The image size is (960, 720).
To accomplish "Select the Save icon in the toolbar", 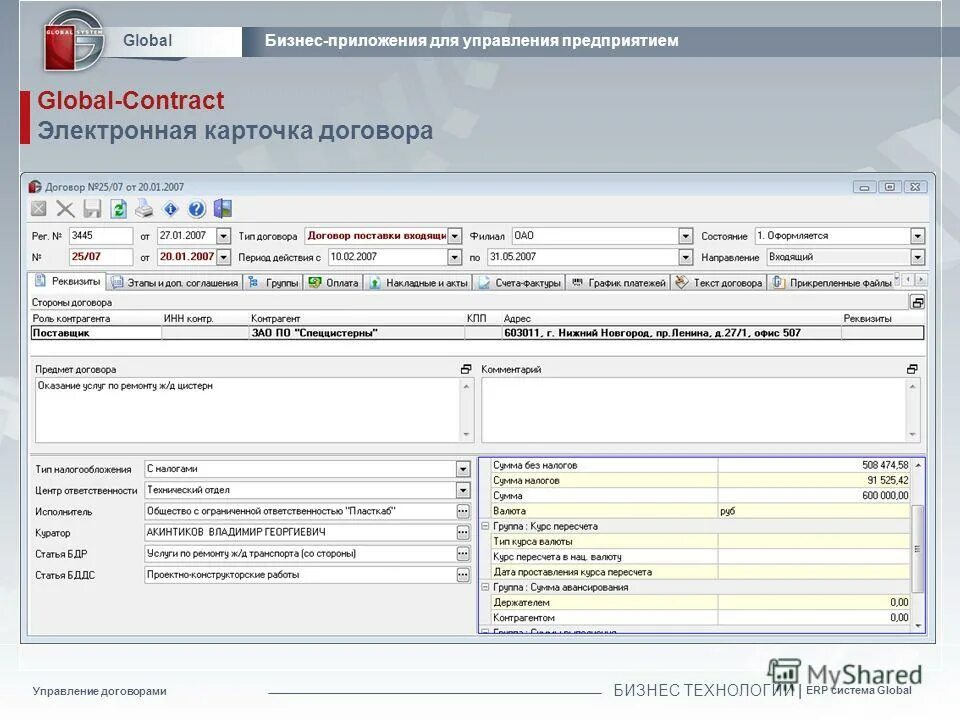I will [x=92, y=208].
